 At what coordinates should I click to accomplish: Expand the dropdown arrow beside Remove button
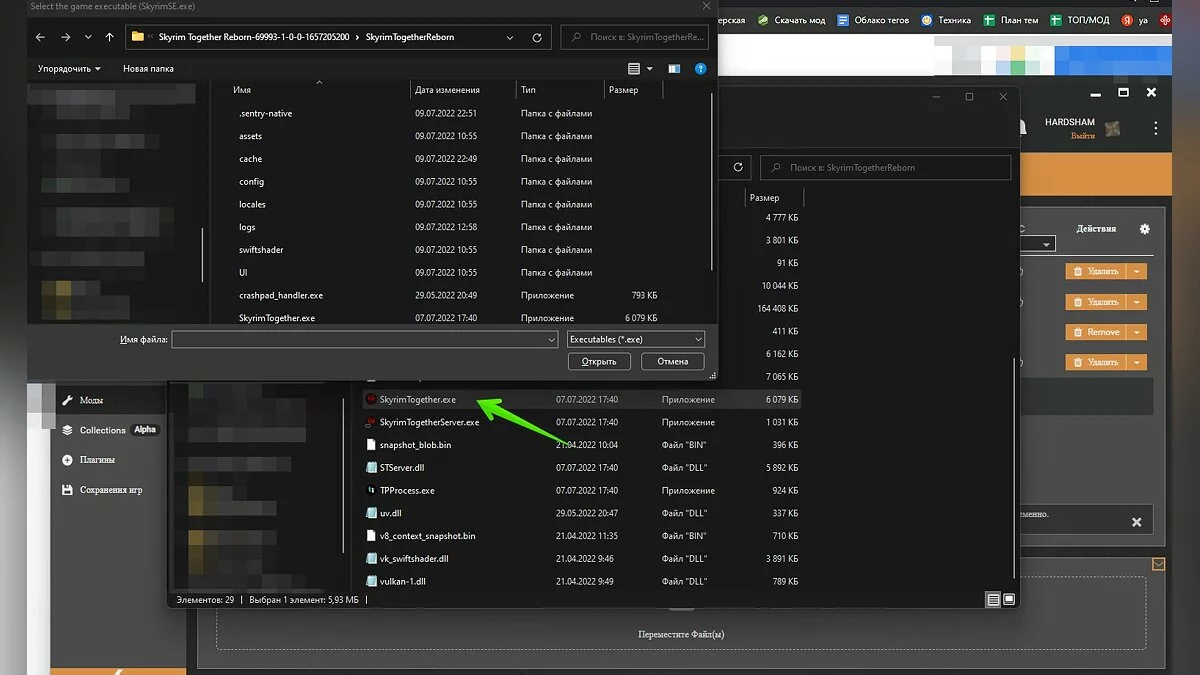coord(1136,332)
